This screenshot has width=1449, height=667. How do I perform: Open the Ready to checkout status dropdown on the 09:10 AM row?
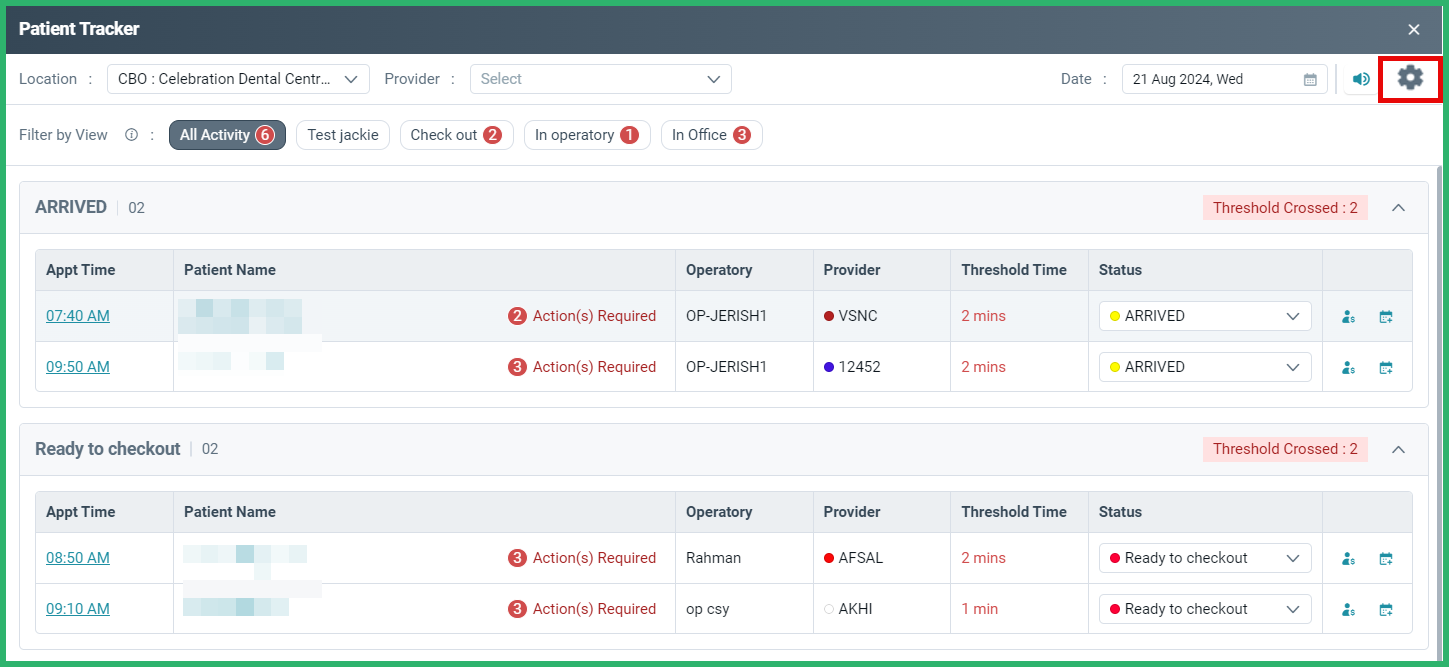pyautogui.click(x=1204, y=608)
